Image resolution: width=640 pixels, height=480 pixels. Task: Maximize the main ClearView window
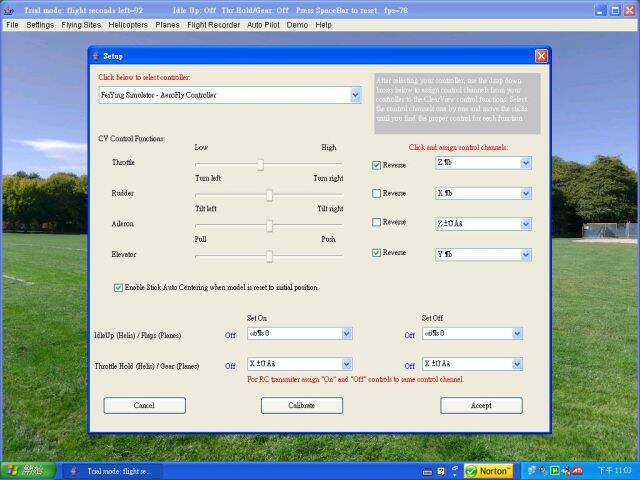pyautogui.click(x=615, y=10)
